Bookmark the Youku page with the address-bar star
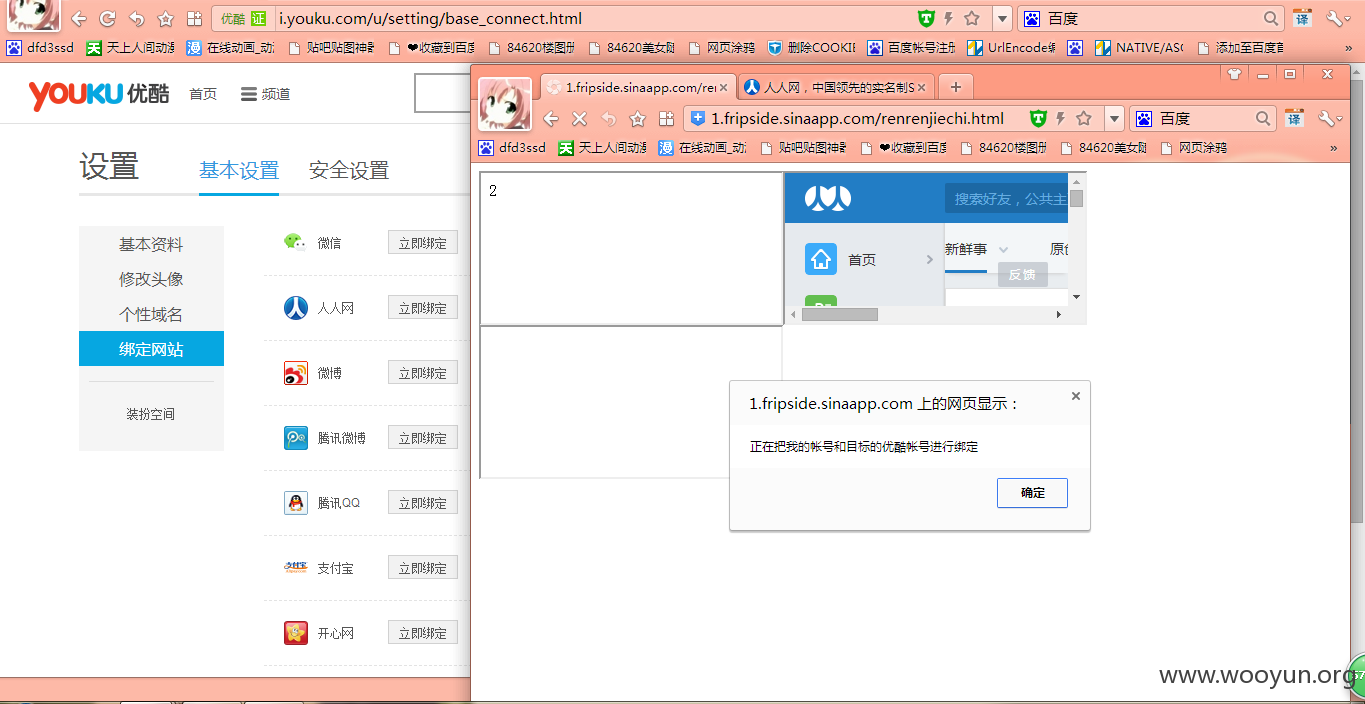This screenshot has height=704, width=1365. (x=971, y=18)
